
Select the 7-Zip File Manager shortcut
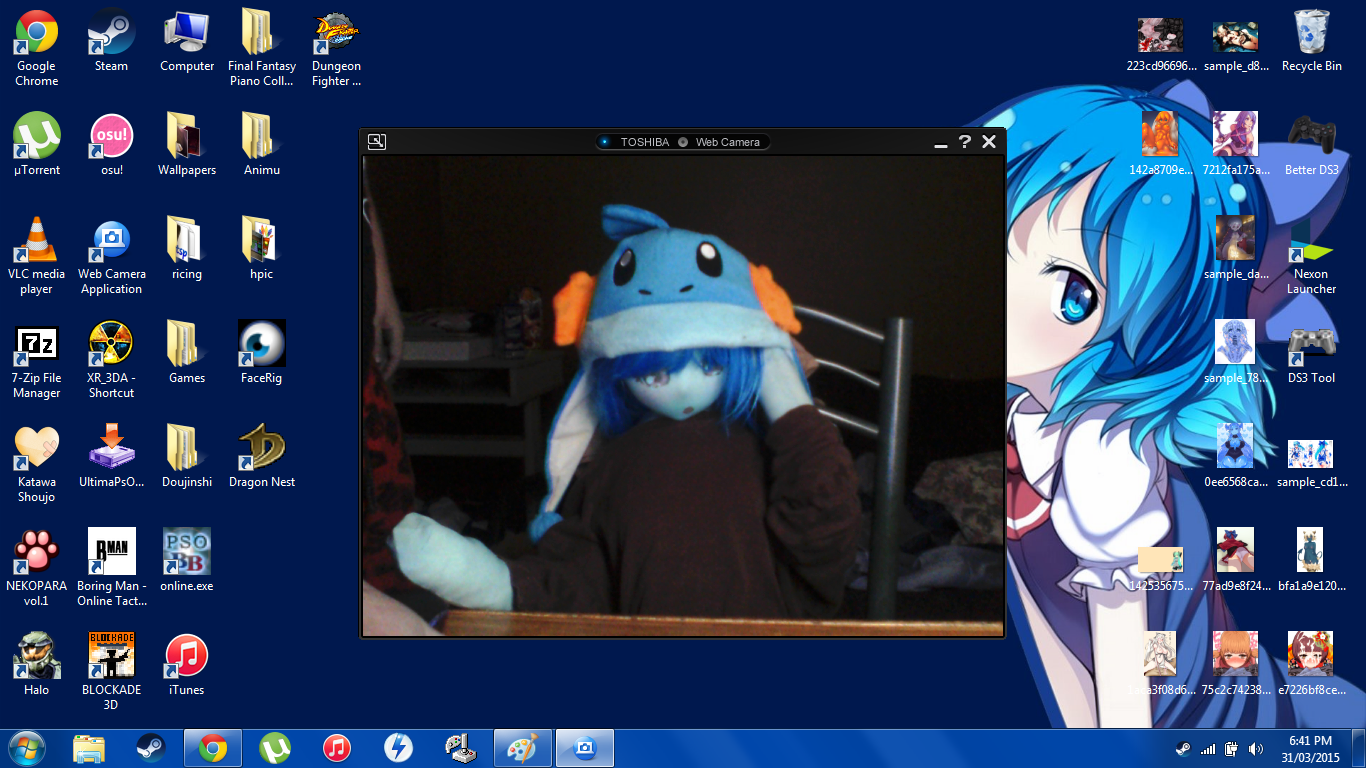click(37, 360)
